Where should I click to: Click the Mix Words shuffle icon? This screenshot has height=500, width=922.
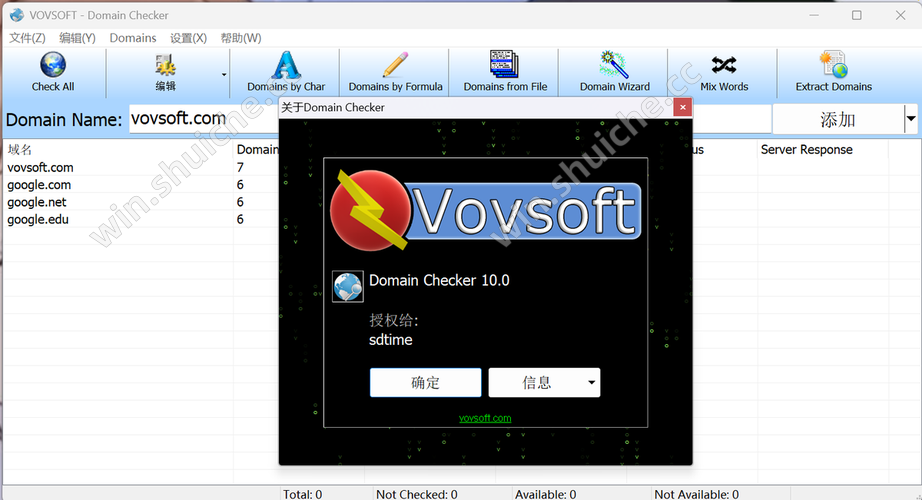[x=724, y=66]
